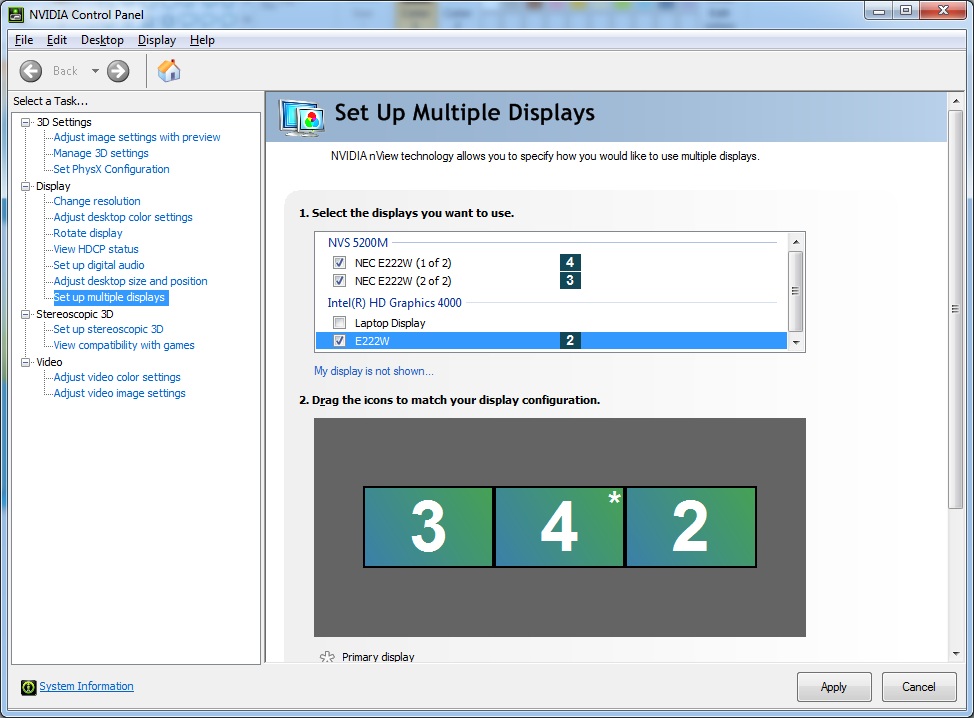This screenshot has width=974, height=718.
Task: Open the Back history dropdown arrow
Action: coord(95,71)
